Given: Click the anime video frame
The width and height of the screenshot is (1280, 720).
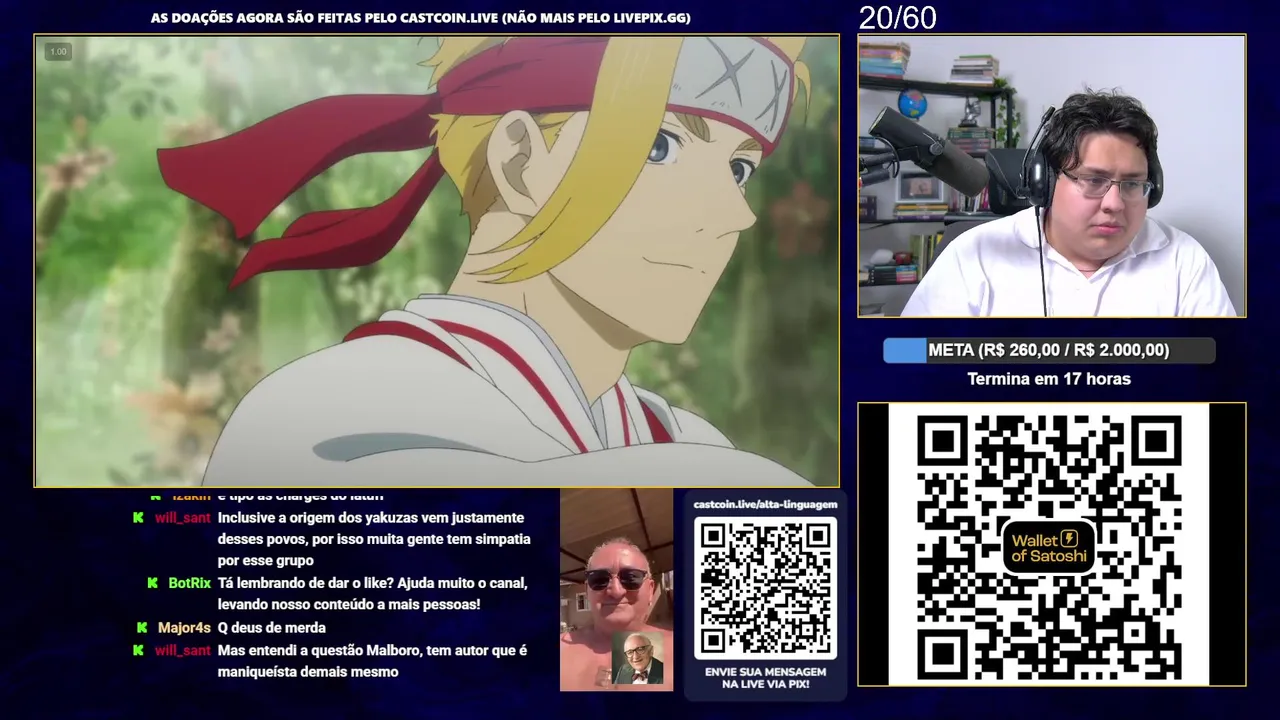Looking at the screenshot, I should (x=437, y=261).
